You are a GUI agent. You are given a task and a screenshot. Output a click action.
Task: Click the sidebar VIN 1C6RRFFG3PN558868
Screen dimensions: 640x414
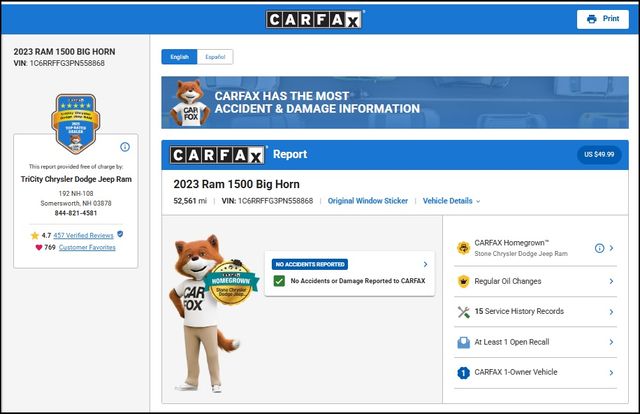coord(67,63)
